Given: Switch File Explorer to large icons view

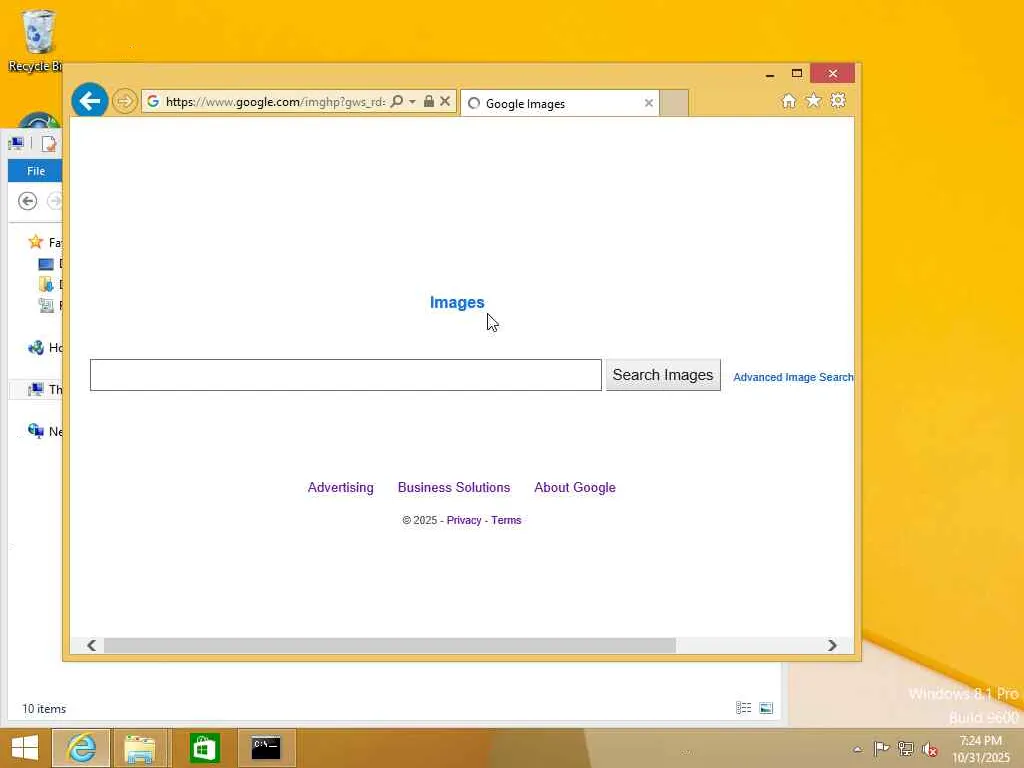Looking at the screenshot, I should tap(766, 708).
